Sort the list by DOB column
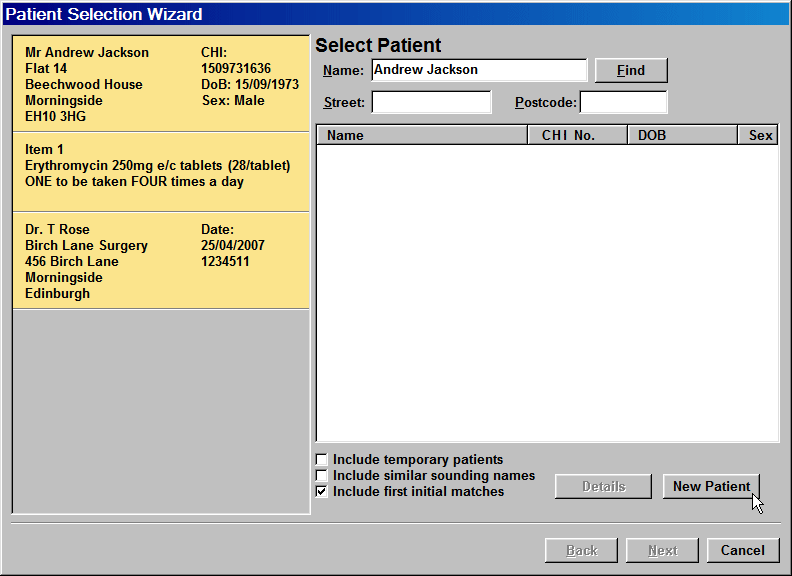This screenshot has width=792, height=576. (682, 135)
